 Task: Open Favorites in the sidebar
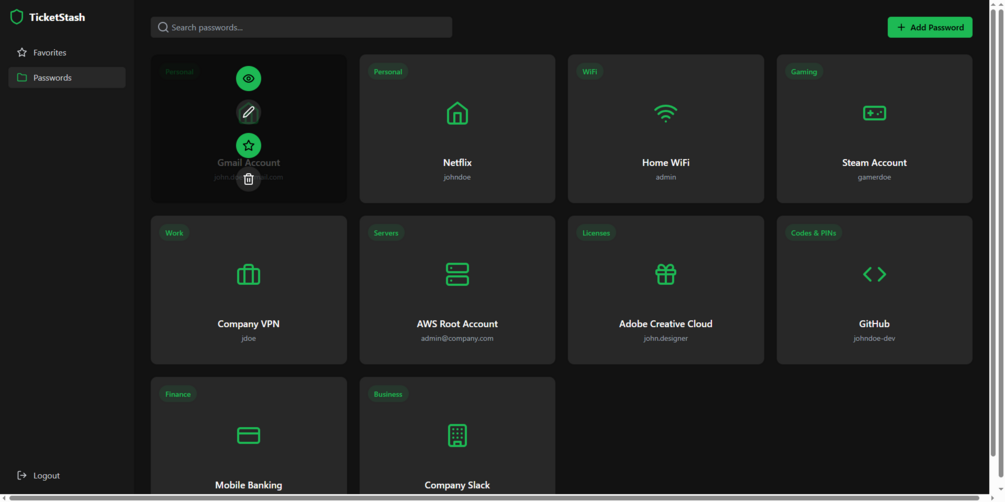tap(67, 53)
